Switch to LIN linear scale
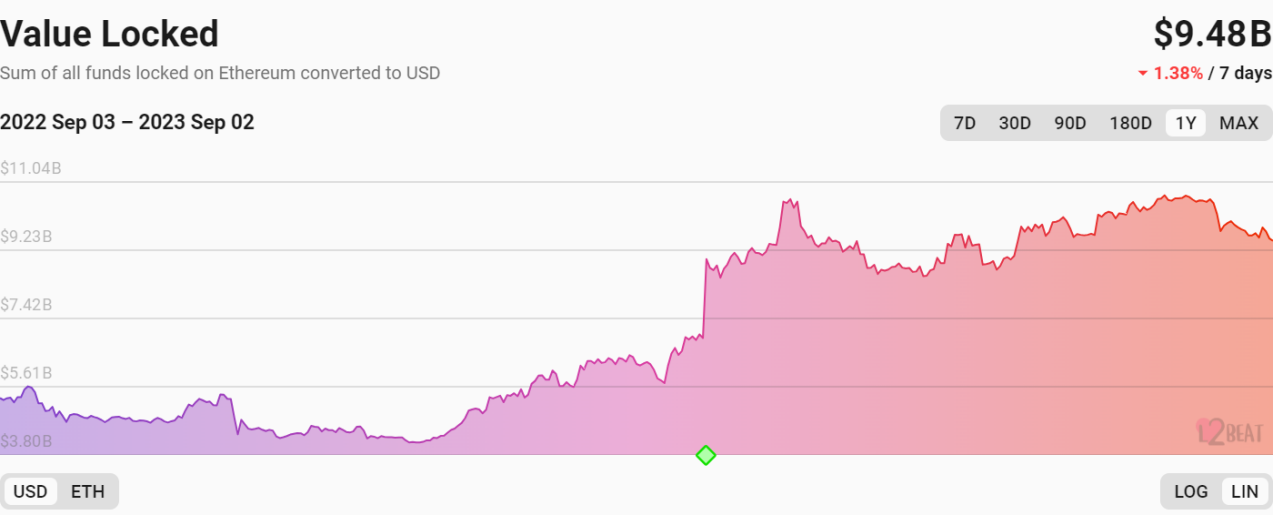 click(1244, 491)
